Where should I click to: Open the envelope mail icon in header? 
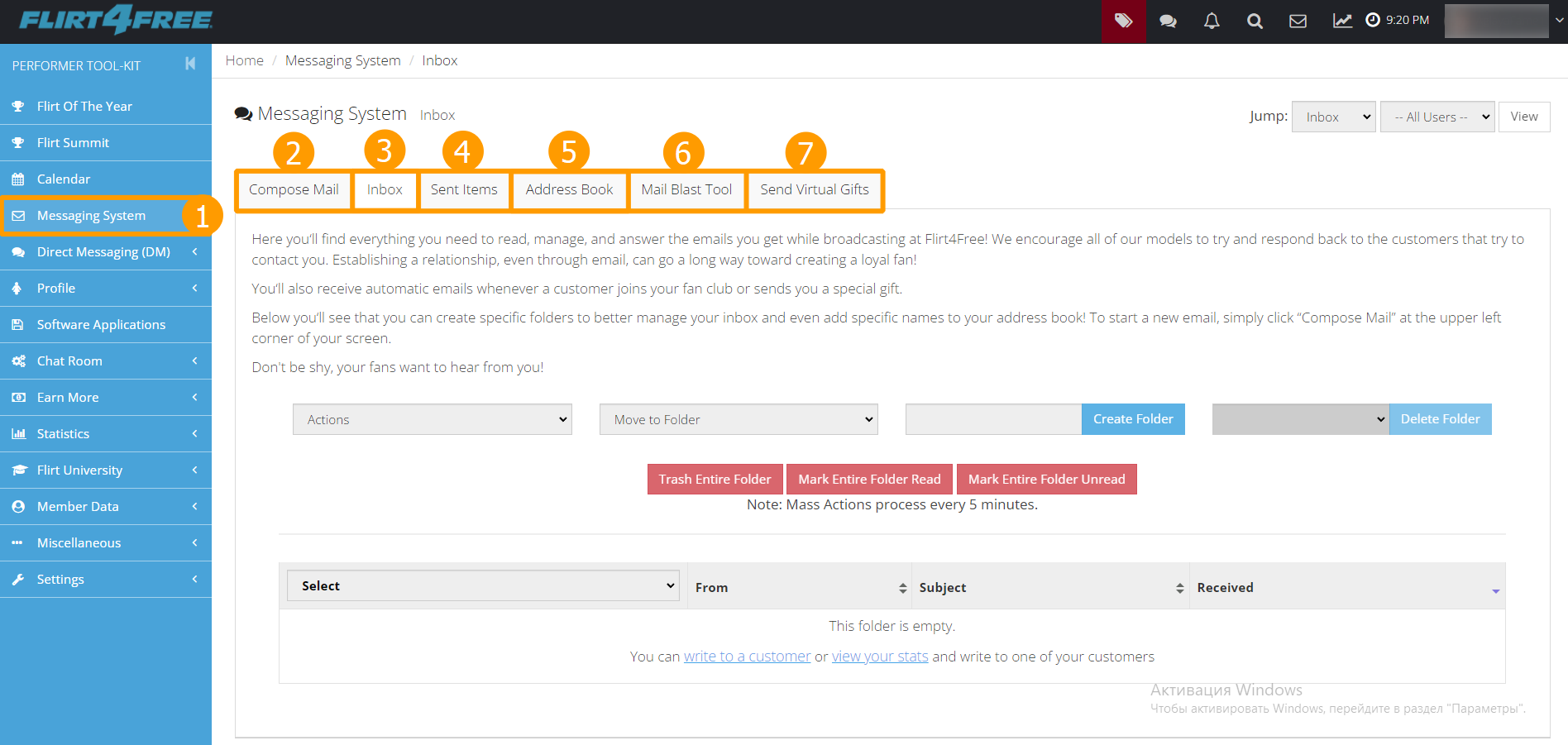point(1298,21)
